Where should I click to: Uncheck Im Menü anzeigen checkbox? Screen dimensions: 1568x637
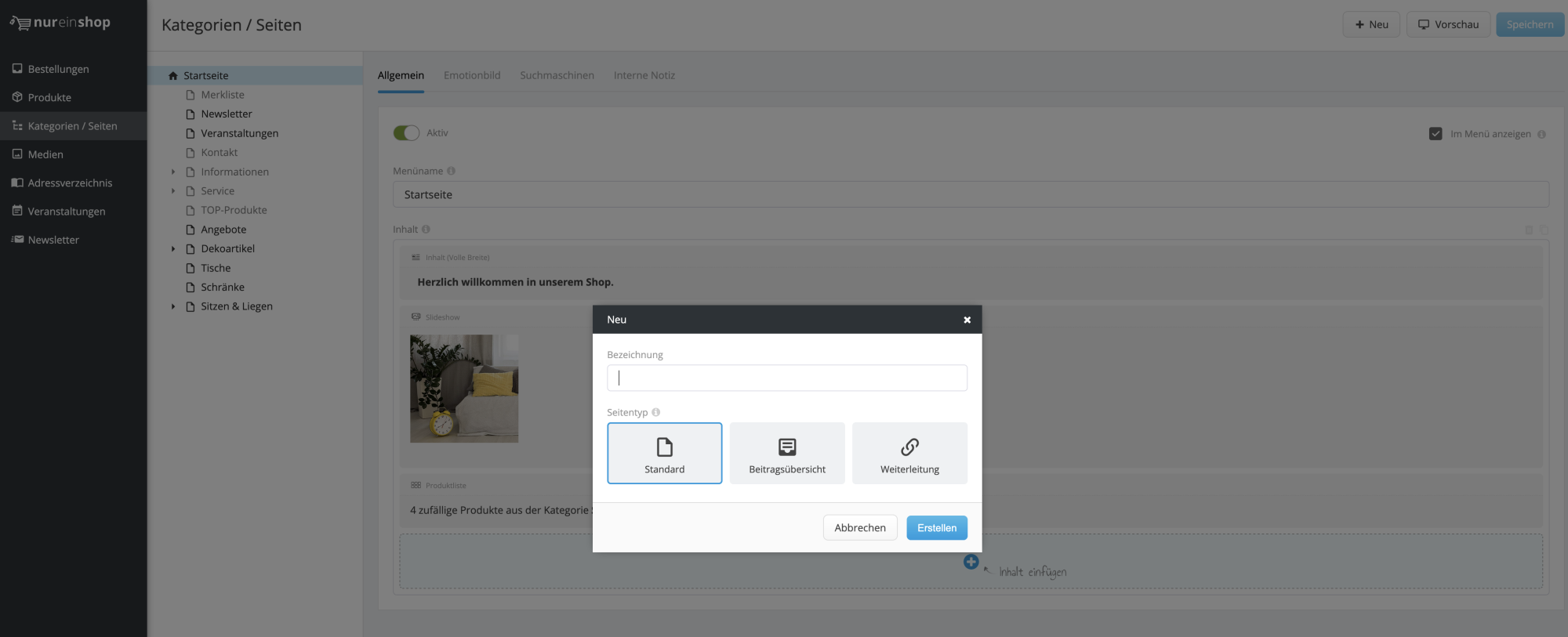1436,134
